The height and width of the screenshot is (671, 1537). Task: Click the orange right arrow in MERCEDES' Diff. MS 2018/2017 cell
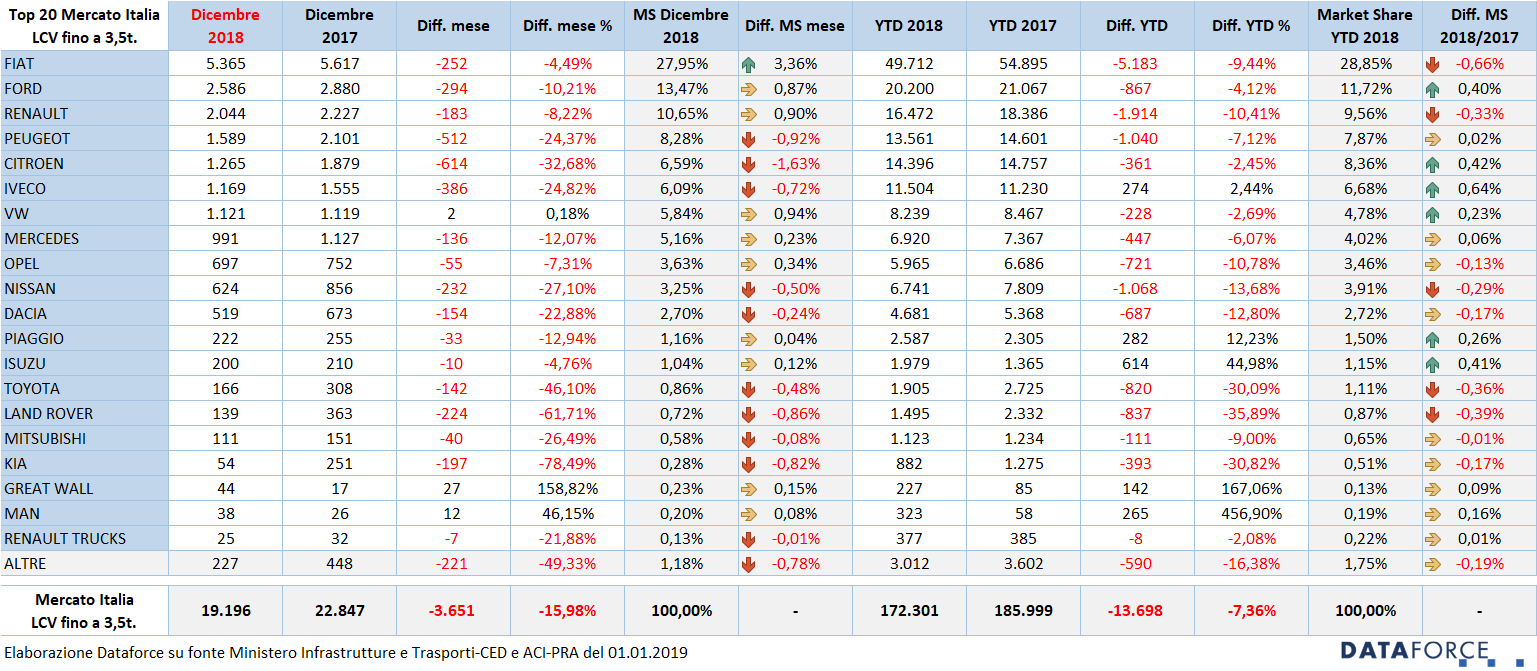tap(1433, 239)
